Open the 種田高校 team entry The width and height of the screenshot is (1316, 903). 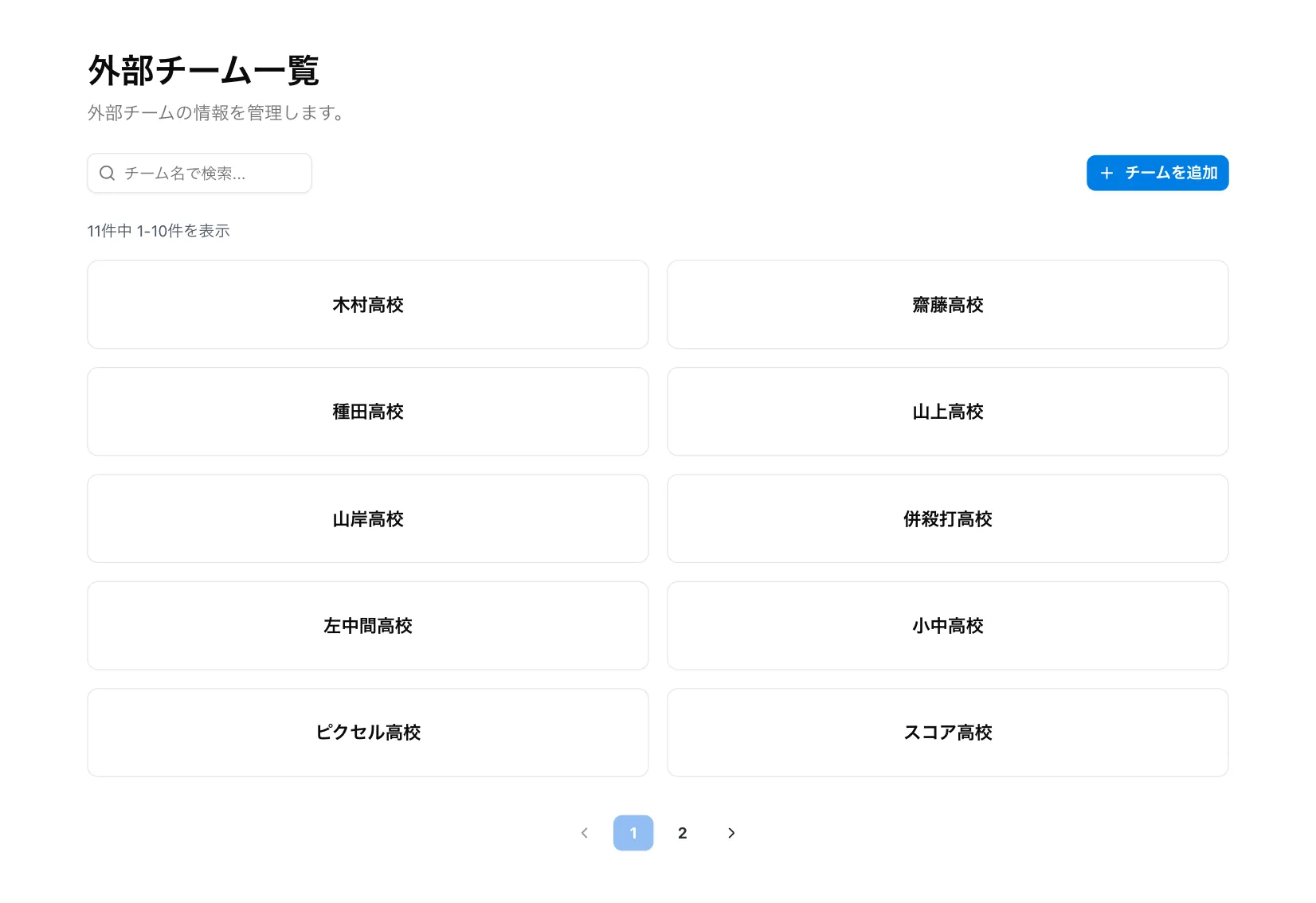coord(367,412)
